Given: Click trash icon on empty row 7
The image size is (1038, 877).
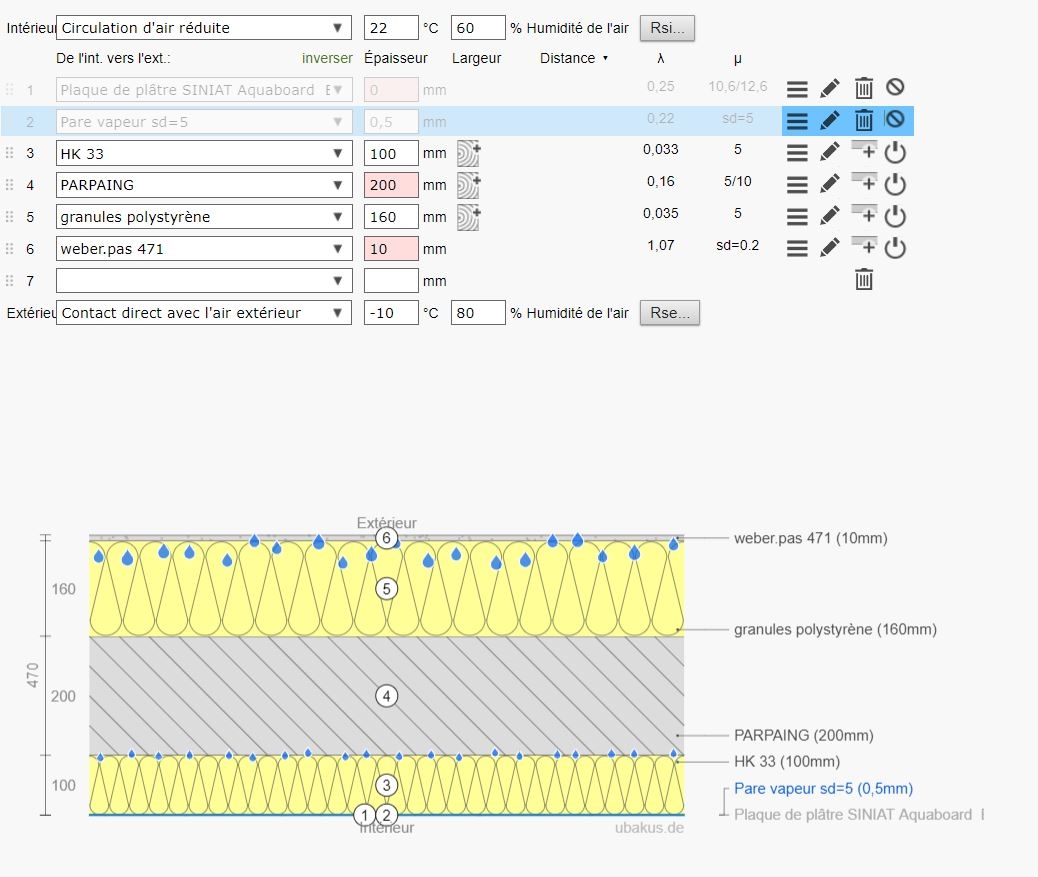Looking at the screenshot, I should (864, 281).
